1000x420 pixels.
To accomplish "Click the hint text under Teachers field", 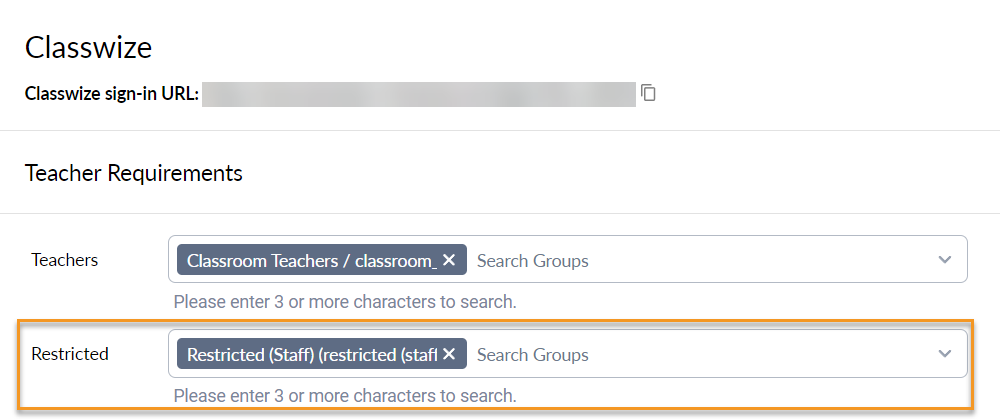I will [x=345, y=301].
